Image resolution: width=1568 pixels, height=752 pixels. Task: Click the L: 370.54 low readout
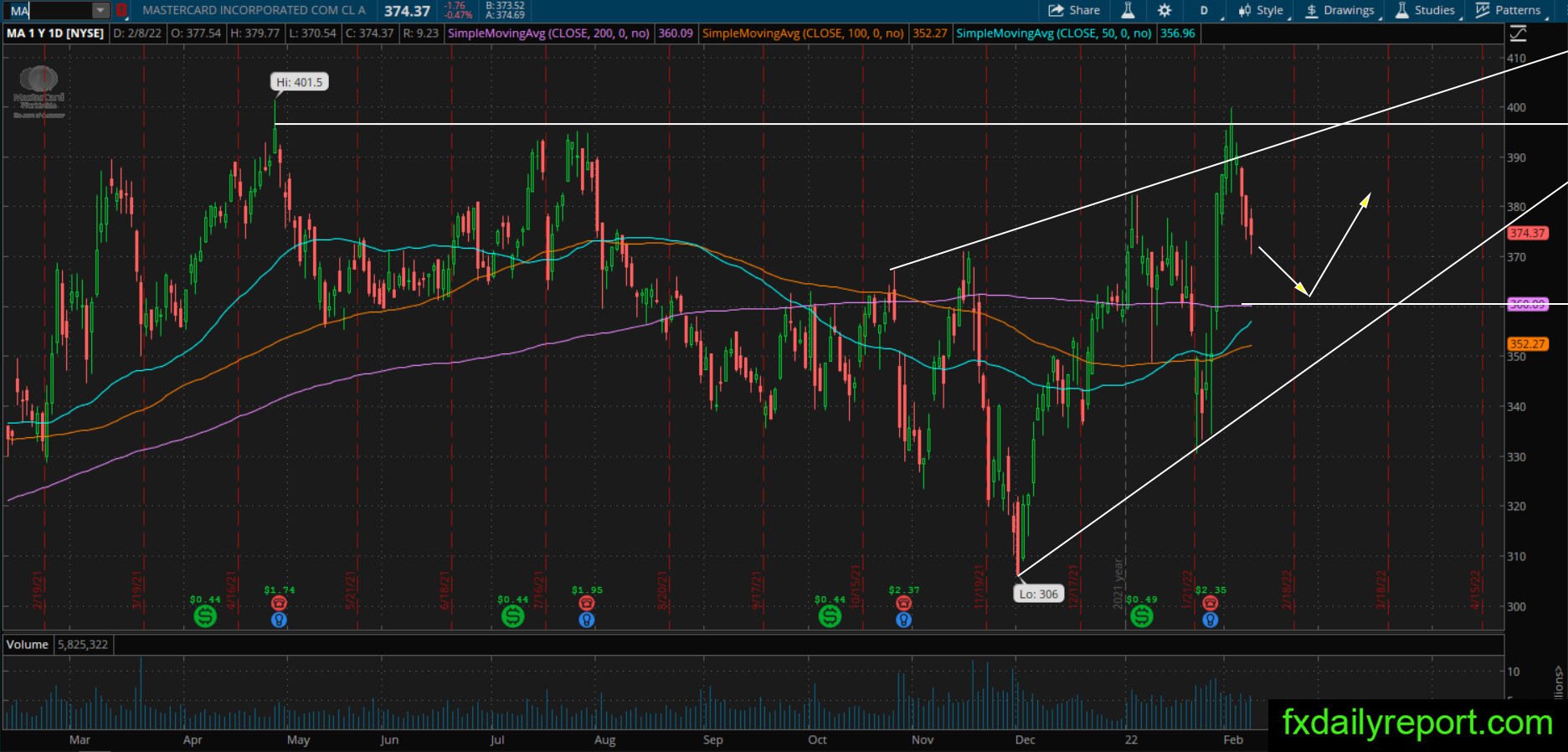[311, 33]
